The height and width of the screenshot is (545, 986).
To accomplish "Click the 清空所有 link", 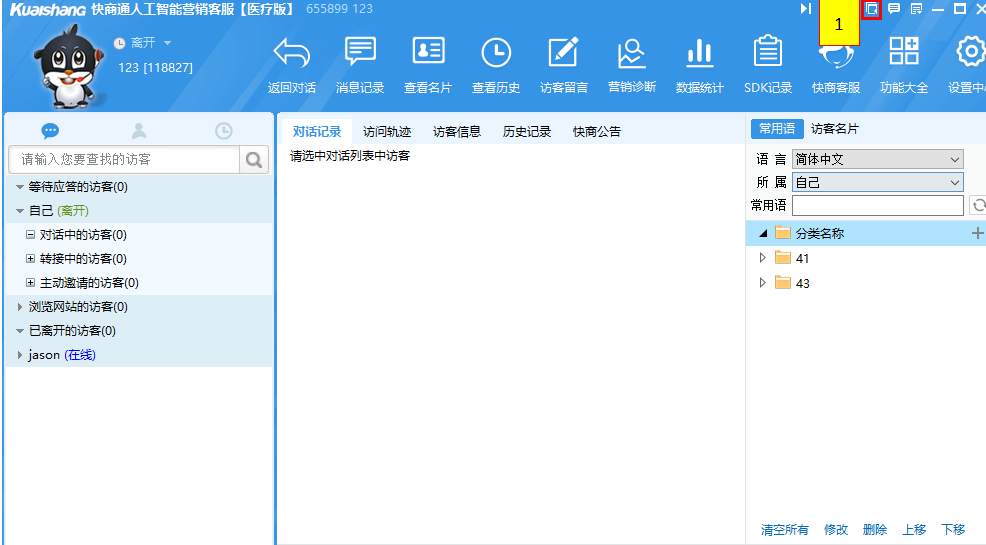I will click(784, 530).
